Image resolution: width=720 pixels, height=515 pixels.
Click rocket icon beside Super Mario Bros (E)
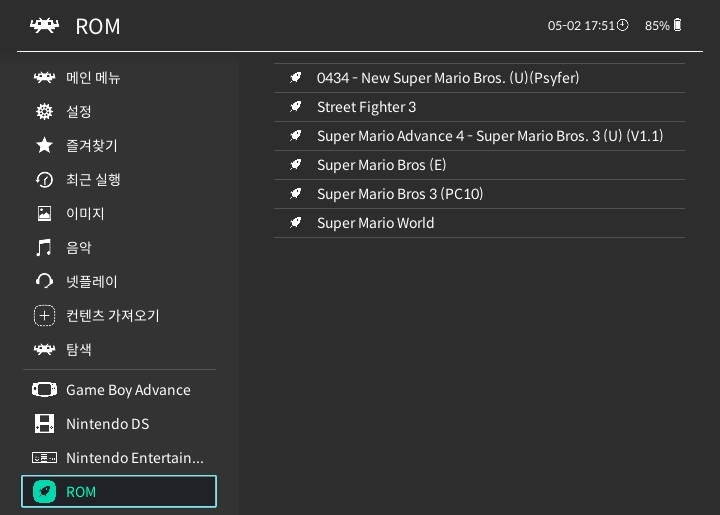[x=296, y=165]
